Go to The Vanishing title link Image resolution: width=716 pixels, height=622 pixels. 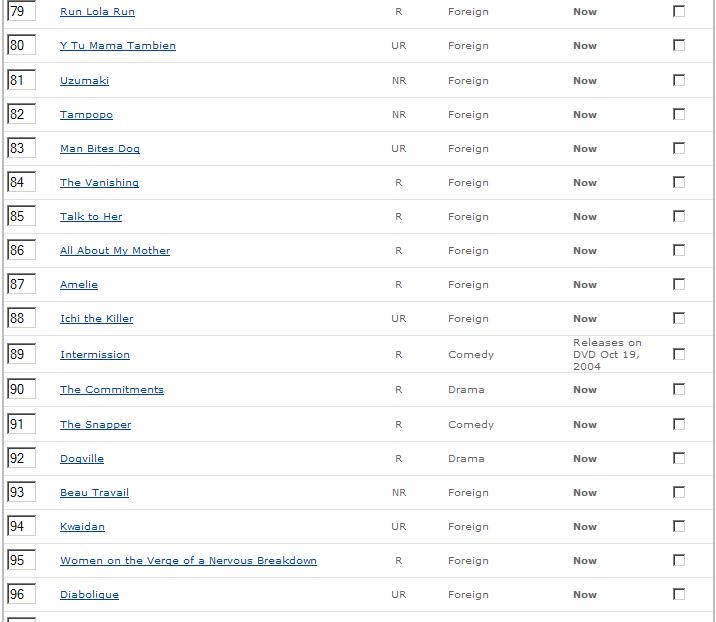99,183
